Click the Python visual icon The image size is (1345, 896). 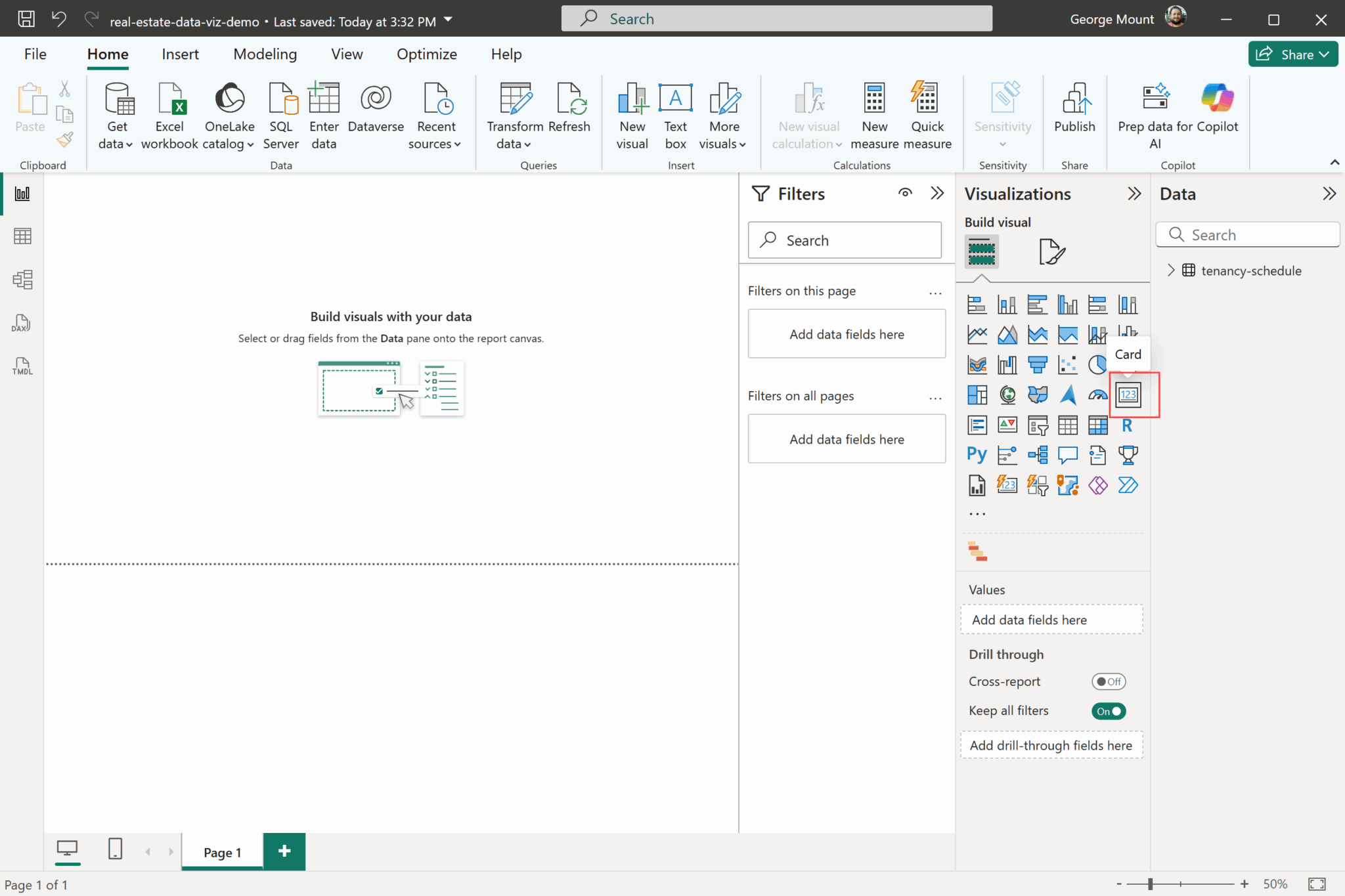977,454
